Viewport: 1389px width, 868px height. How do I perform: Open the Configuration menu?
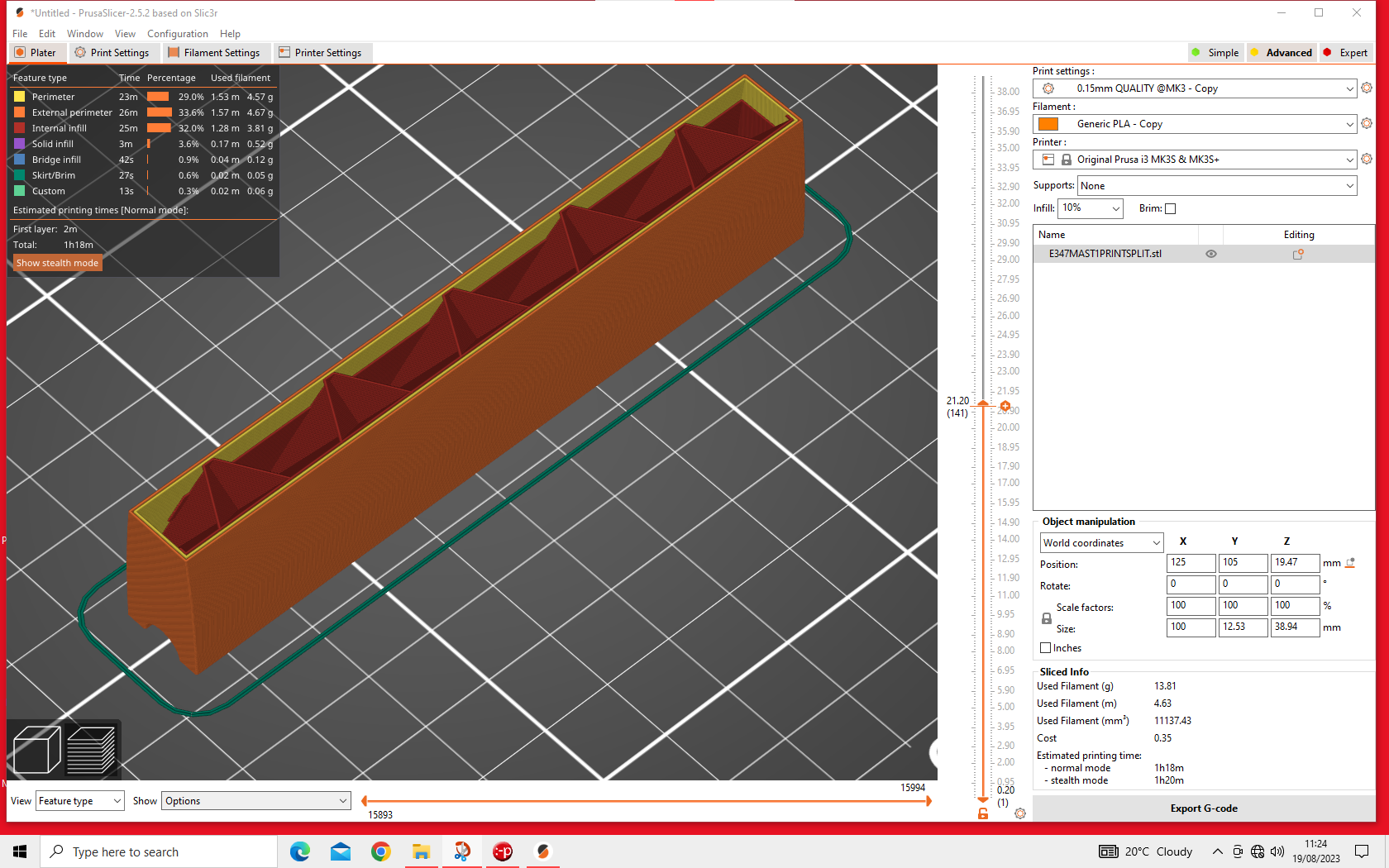[x=177, y=34]
